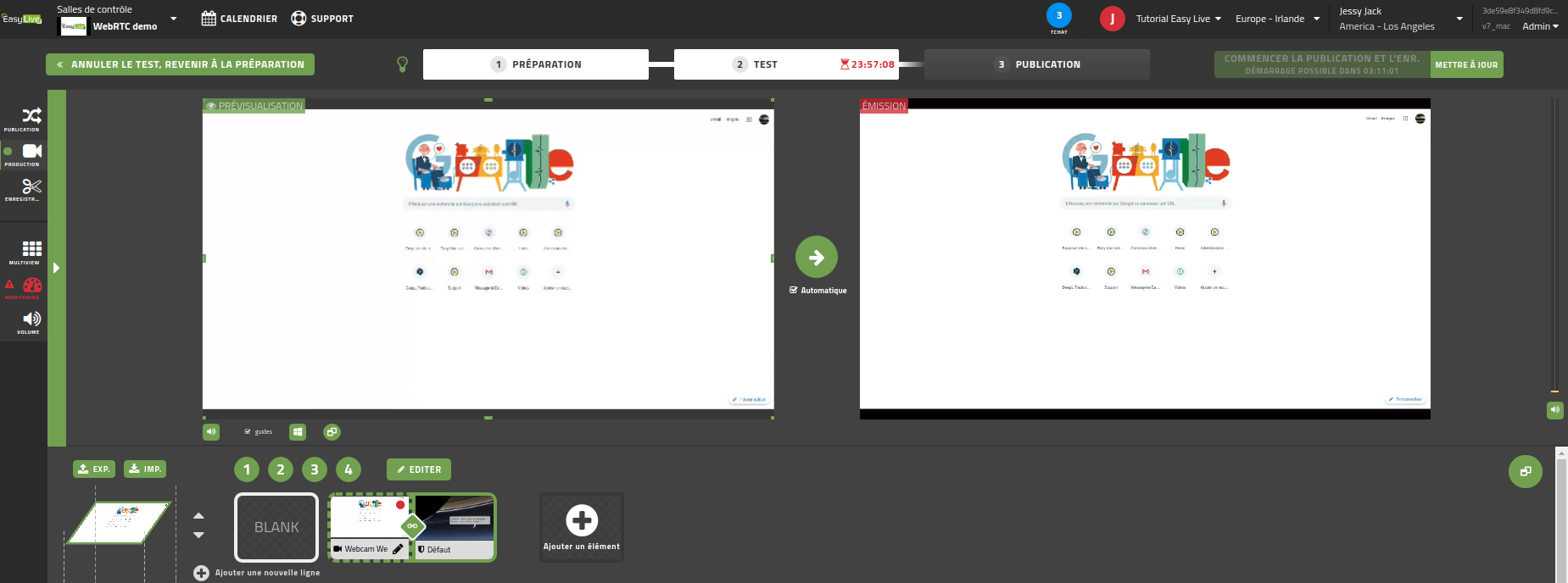1568x583 pixels.
Task: Mute the preview audio speaker
Action: point(211,432)
